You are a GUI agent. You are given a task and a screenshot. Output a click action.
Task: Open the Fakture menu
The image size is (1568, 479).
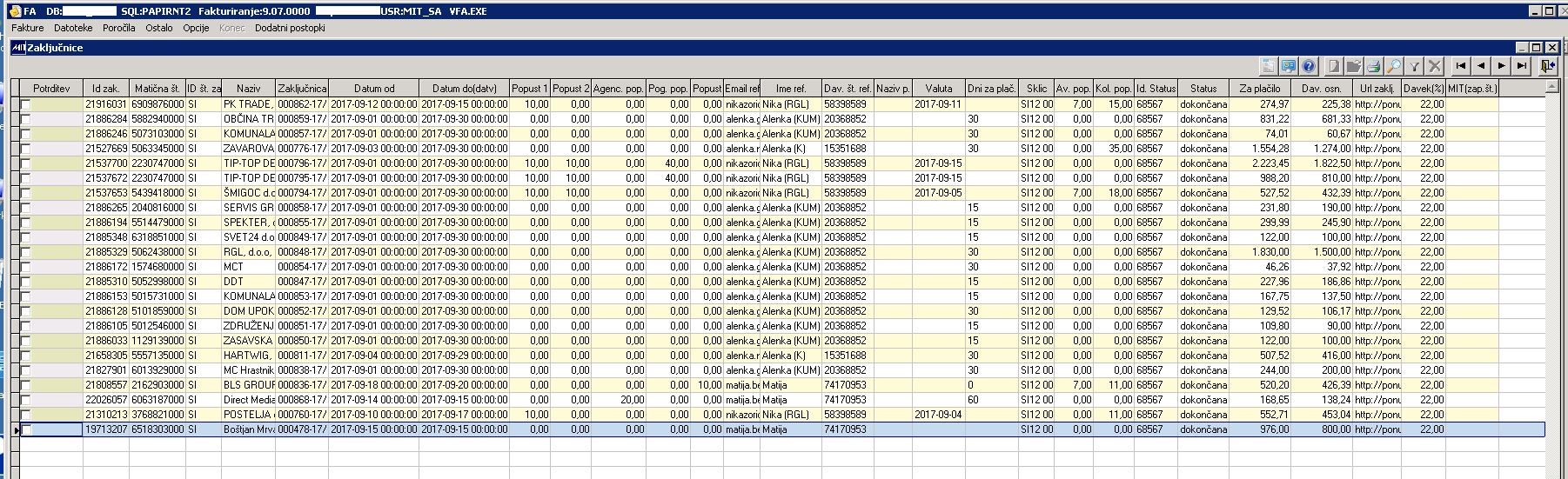[28, 28]
